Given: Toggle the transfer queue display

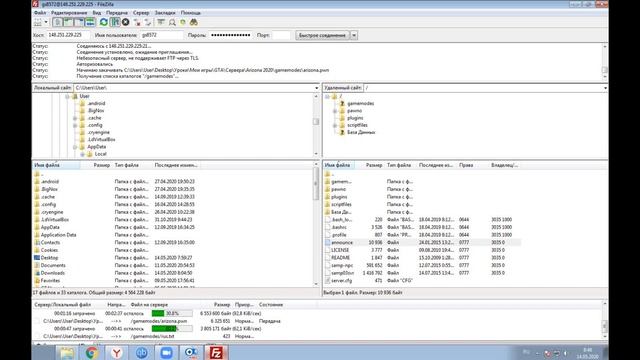Looking at the screenshot, I should [x=90, y=22].
